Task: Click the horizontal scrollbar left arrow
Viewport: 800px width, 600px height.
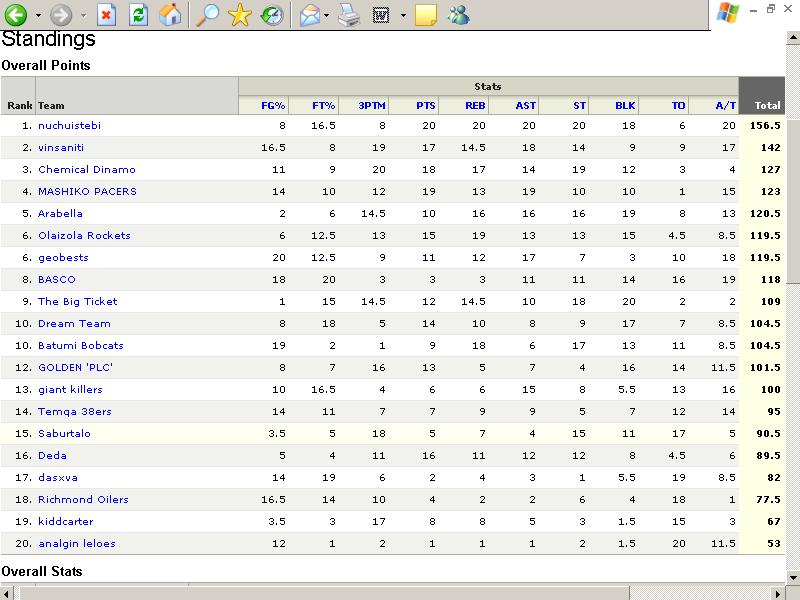Action: pos(6,594)
